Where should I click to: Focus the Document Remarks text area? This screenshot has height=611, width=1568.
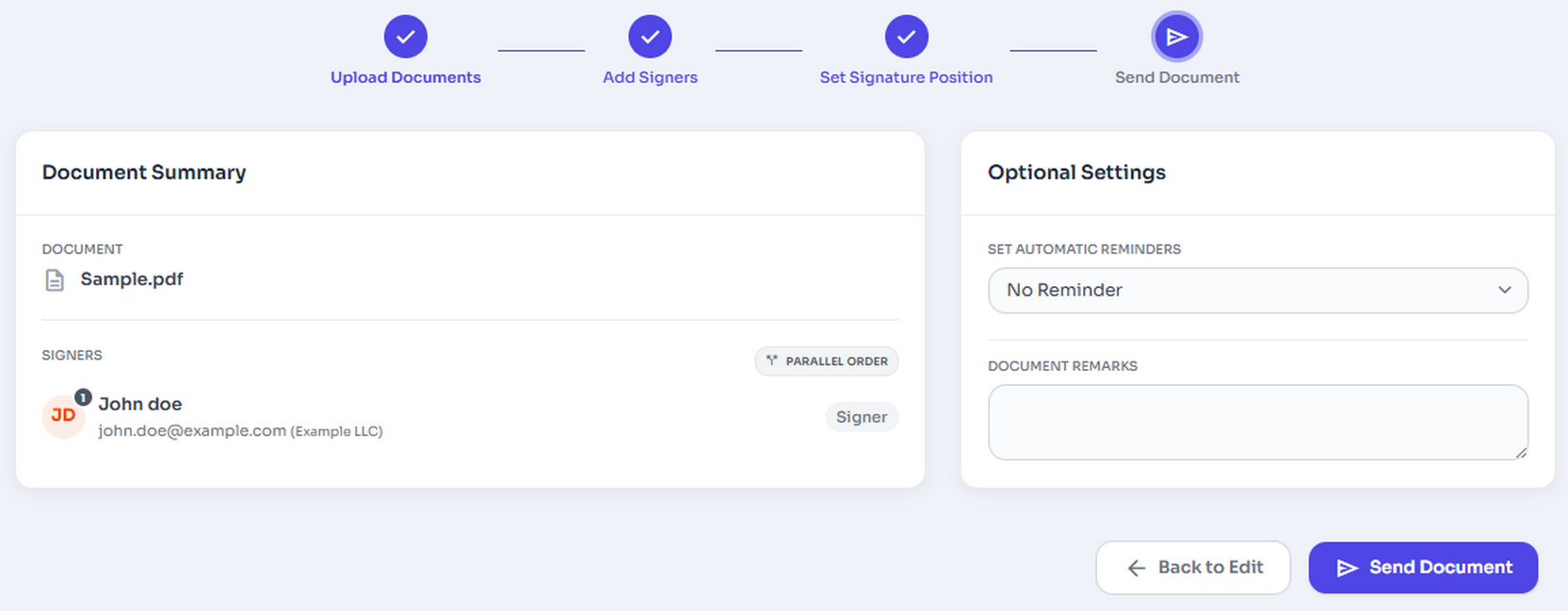point(1258,422)
